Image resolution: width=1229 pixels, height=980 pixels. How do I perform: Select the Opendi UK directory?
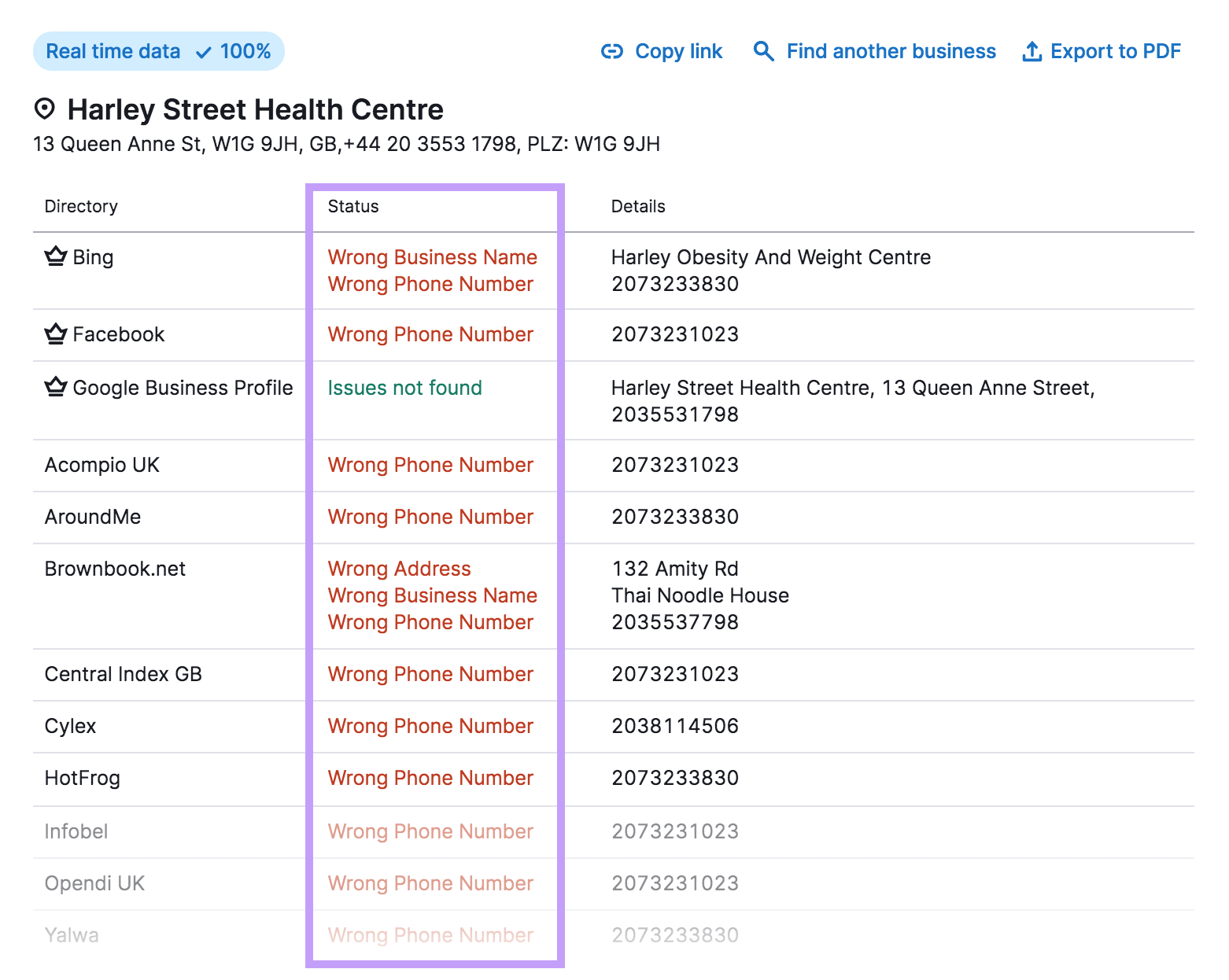[x=94, y=883]
